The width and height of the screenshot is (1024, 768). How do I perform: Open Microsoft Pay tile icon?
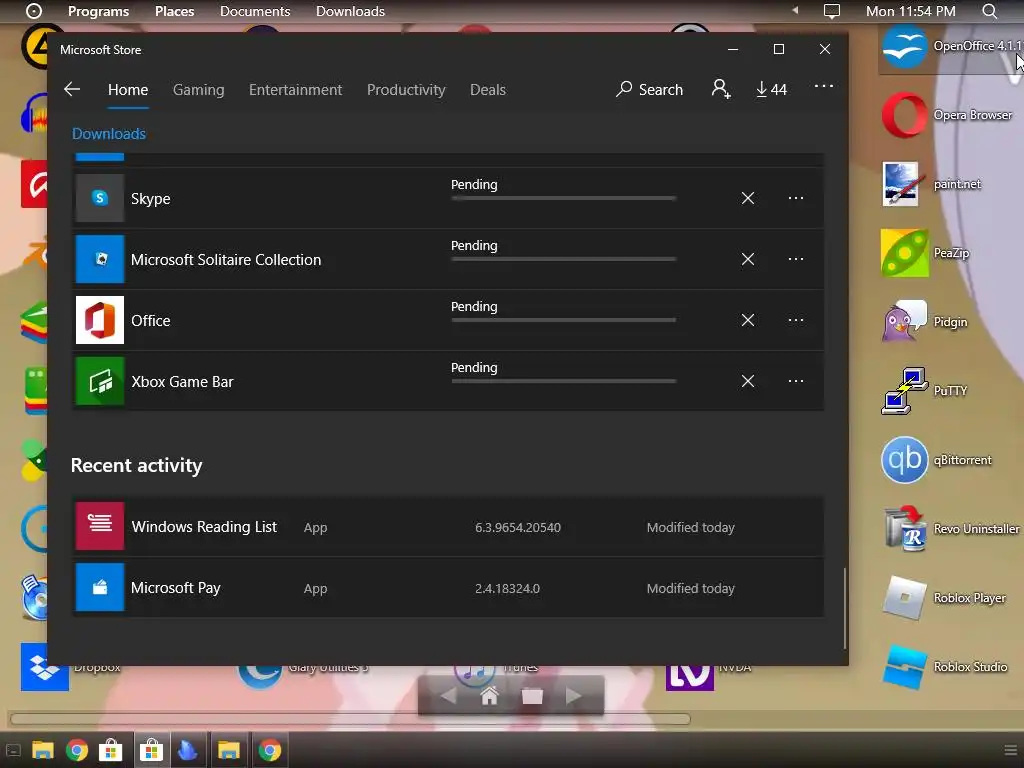coord(100,588)
